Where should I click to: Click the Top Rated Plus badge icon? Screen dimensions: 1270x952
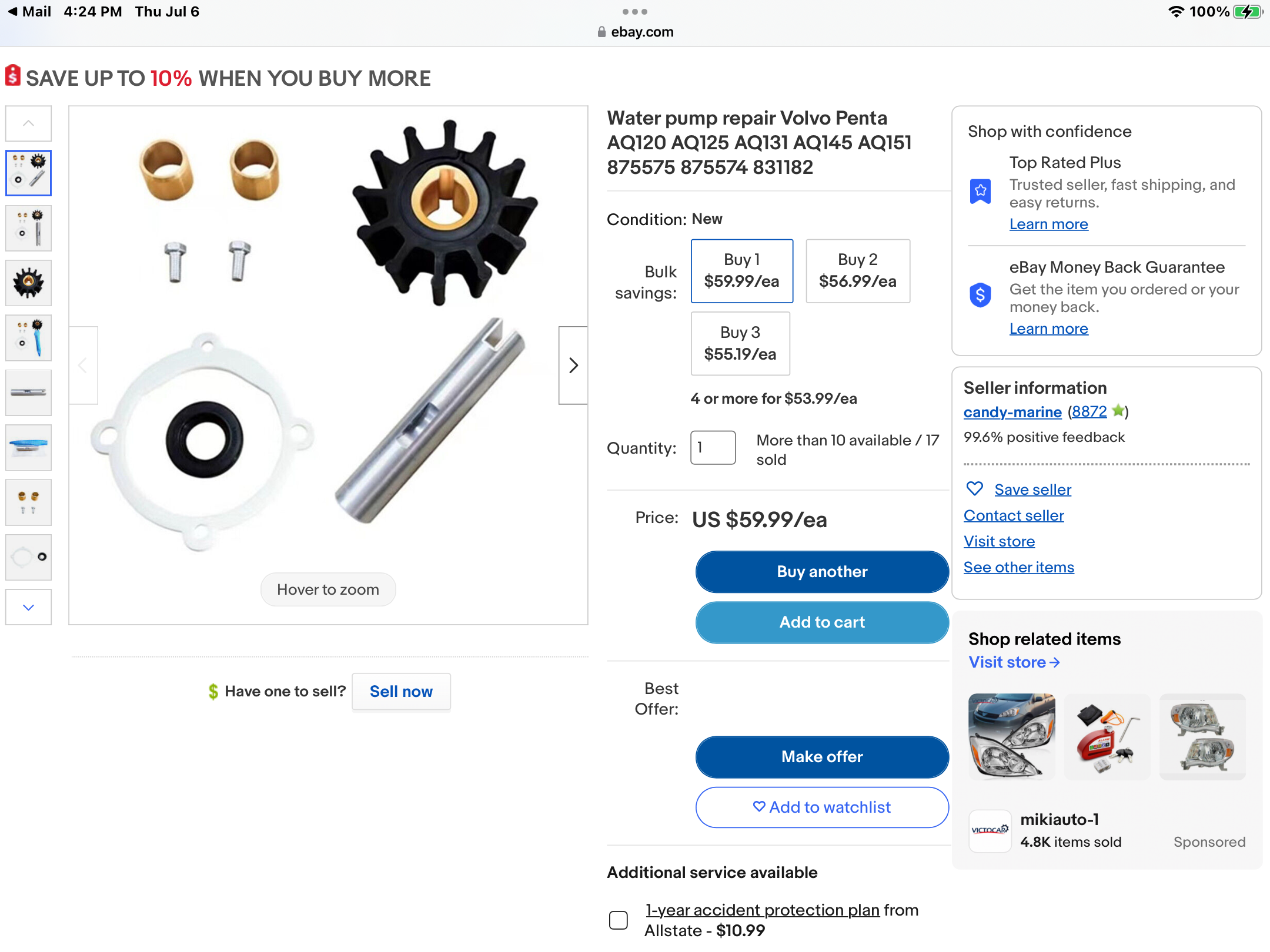click(980, 191)
